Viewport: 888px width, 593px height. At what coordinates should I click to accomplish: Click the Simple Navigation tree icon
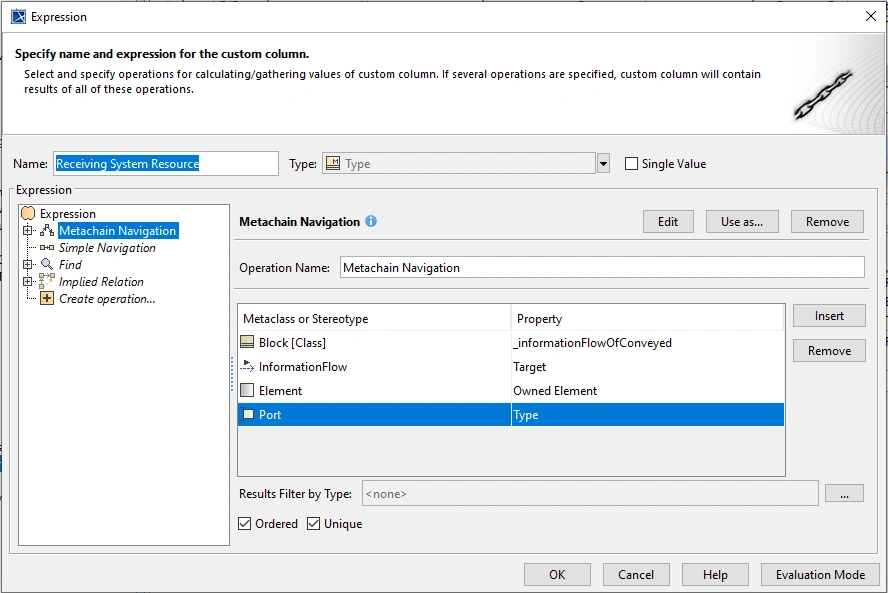coord(47,248)
